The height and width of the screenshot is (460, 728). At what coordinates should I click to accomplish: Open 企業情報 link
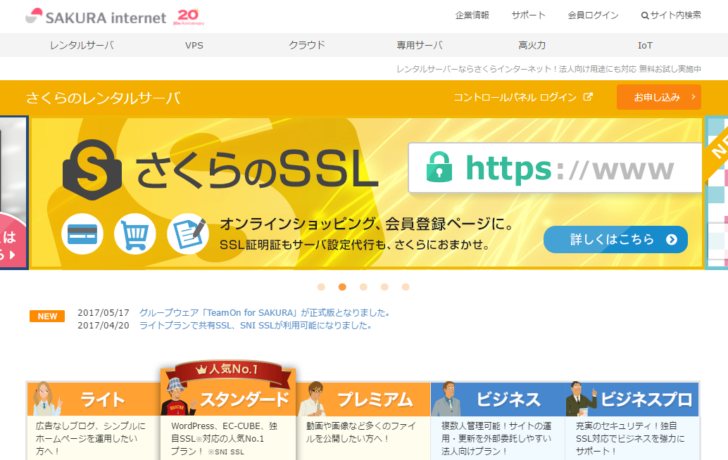472,15
